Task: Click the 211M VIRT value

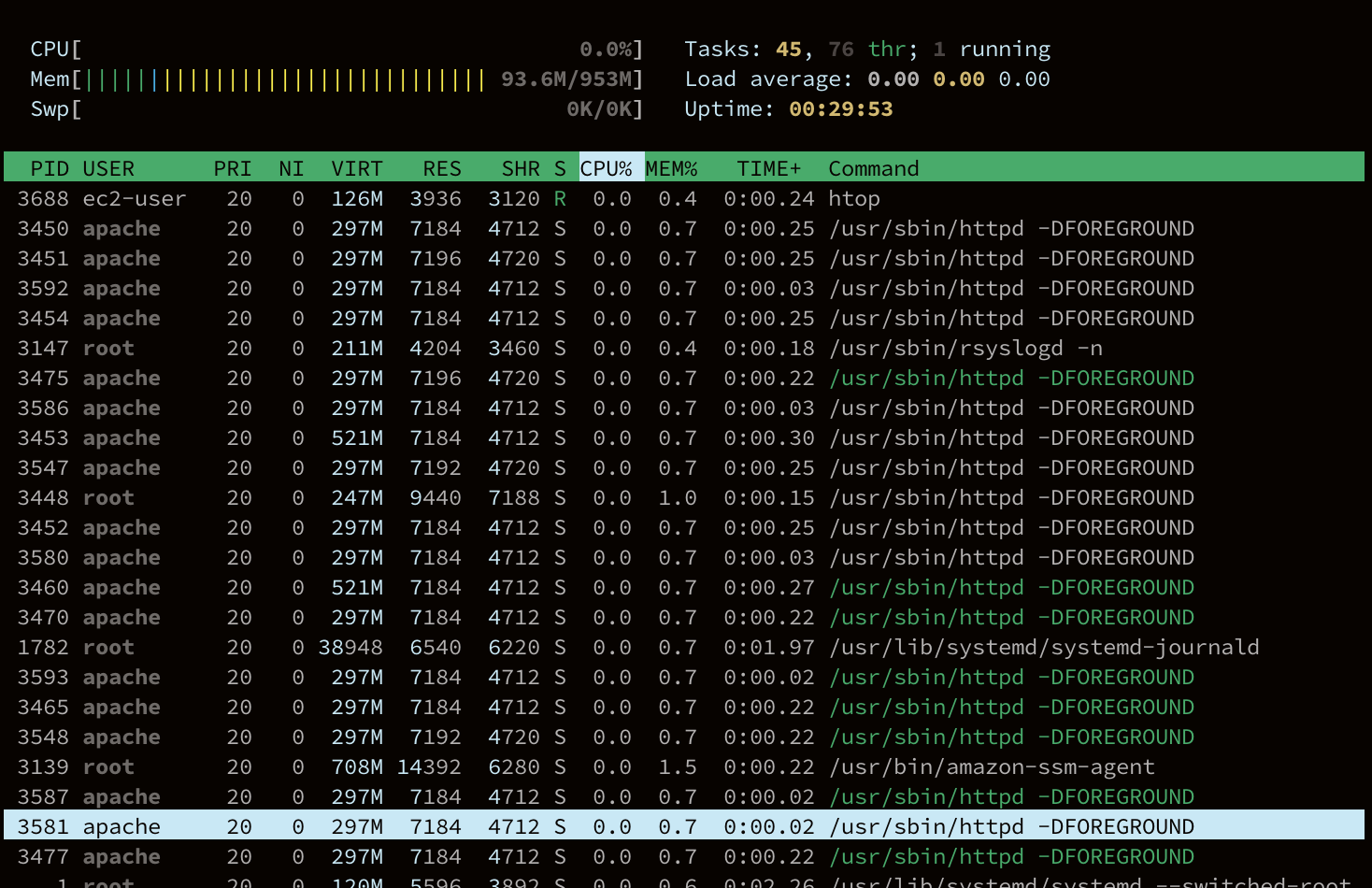Action: tap(357, 348)
